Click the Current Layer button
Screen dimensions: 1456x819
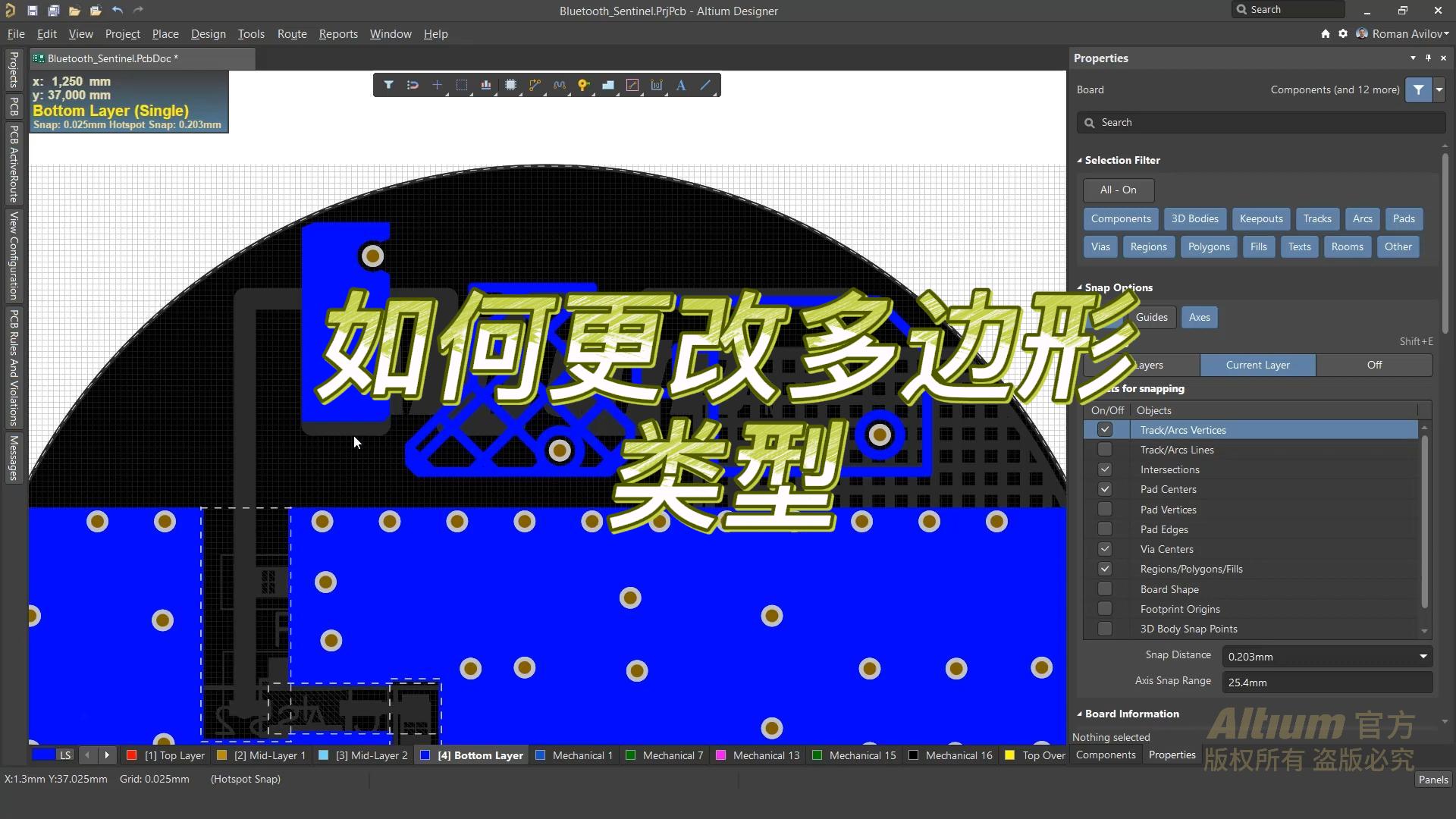(1258, 365)
